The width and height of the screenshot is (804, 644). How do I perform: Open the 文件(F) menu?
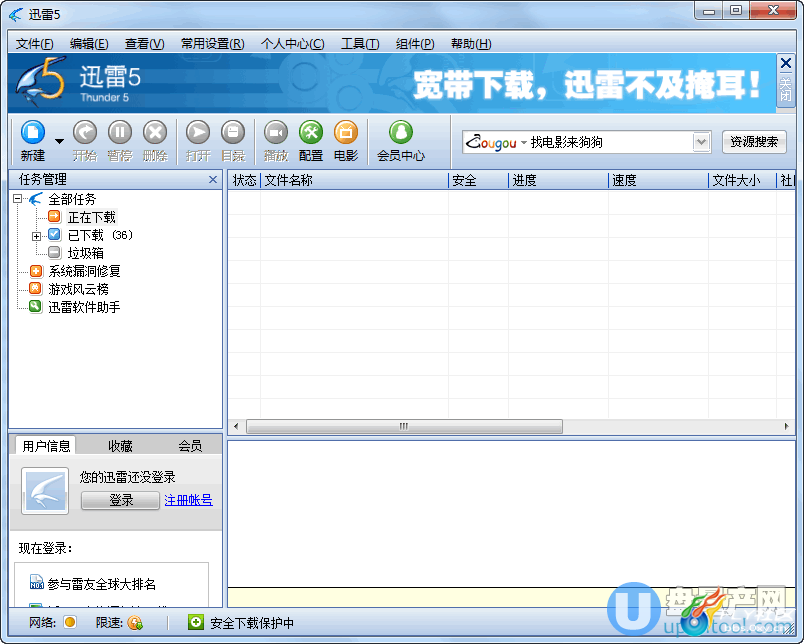[34, 44]
